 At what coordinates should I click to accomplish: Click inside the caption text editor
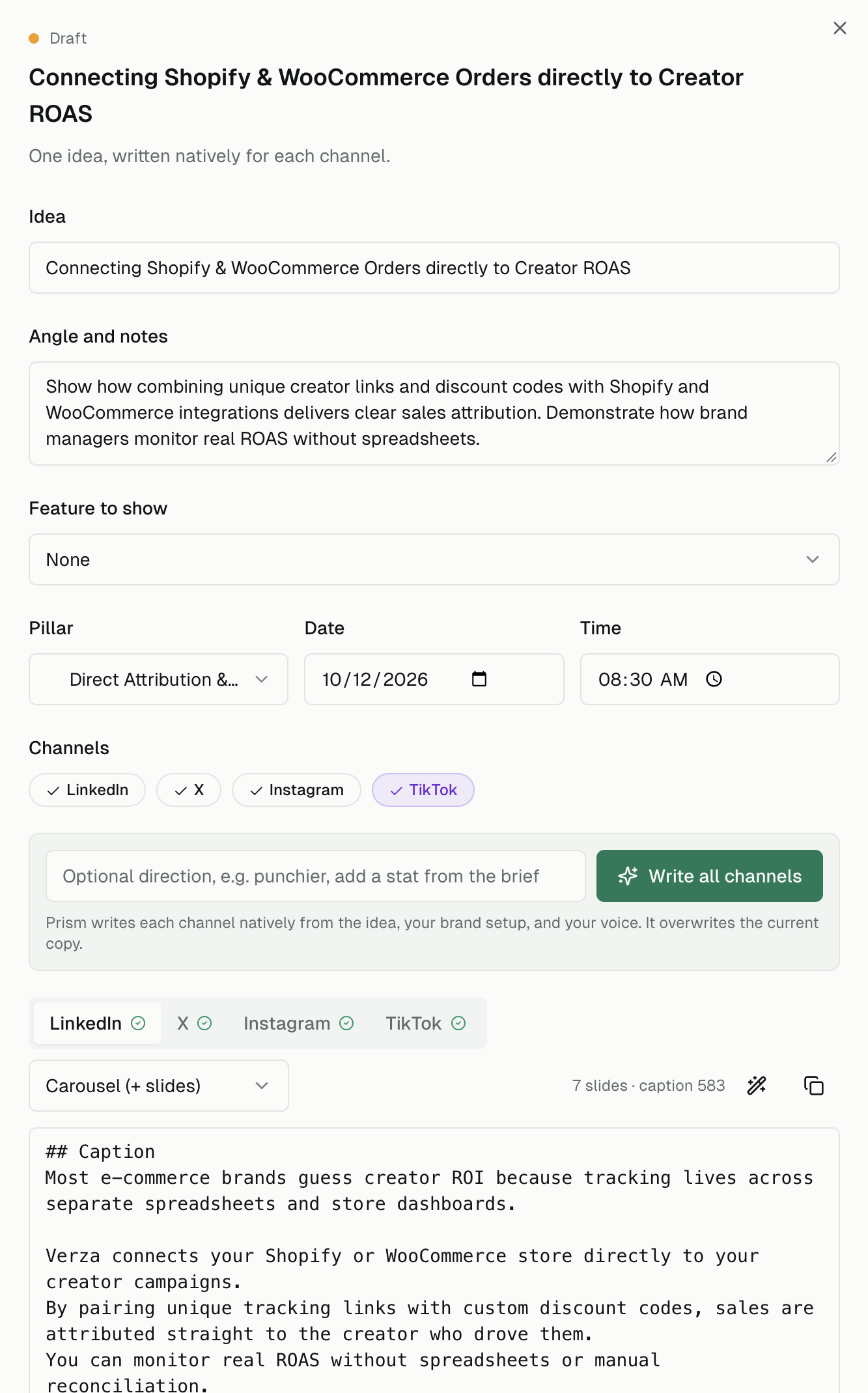(x=434, y=1260)
